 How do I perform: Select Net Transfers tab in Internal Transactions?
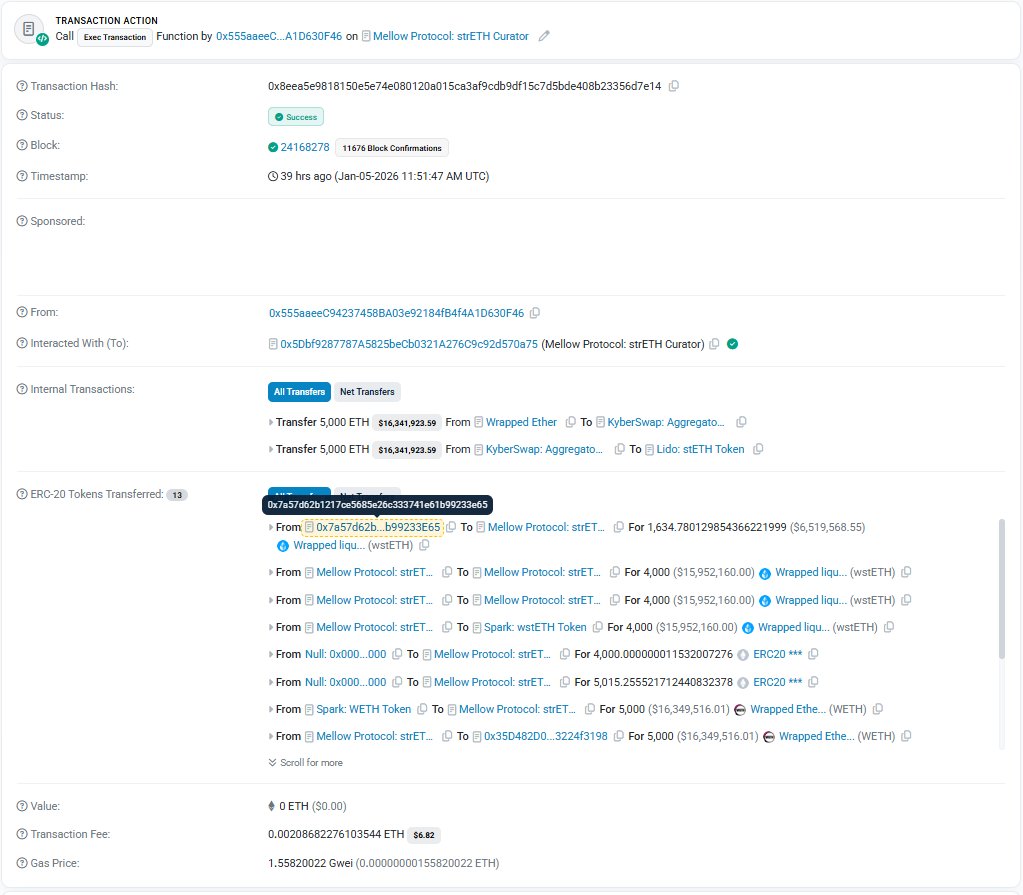tap(367, 391)
